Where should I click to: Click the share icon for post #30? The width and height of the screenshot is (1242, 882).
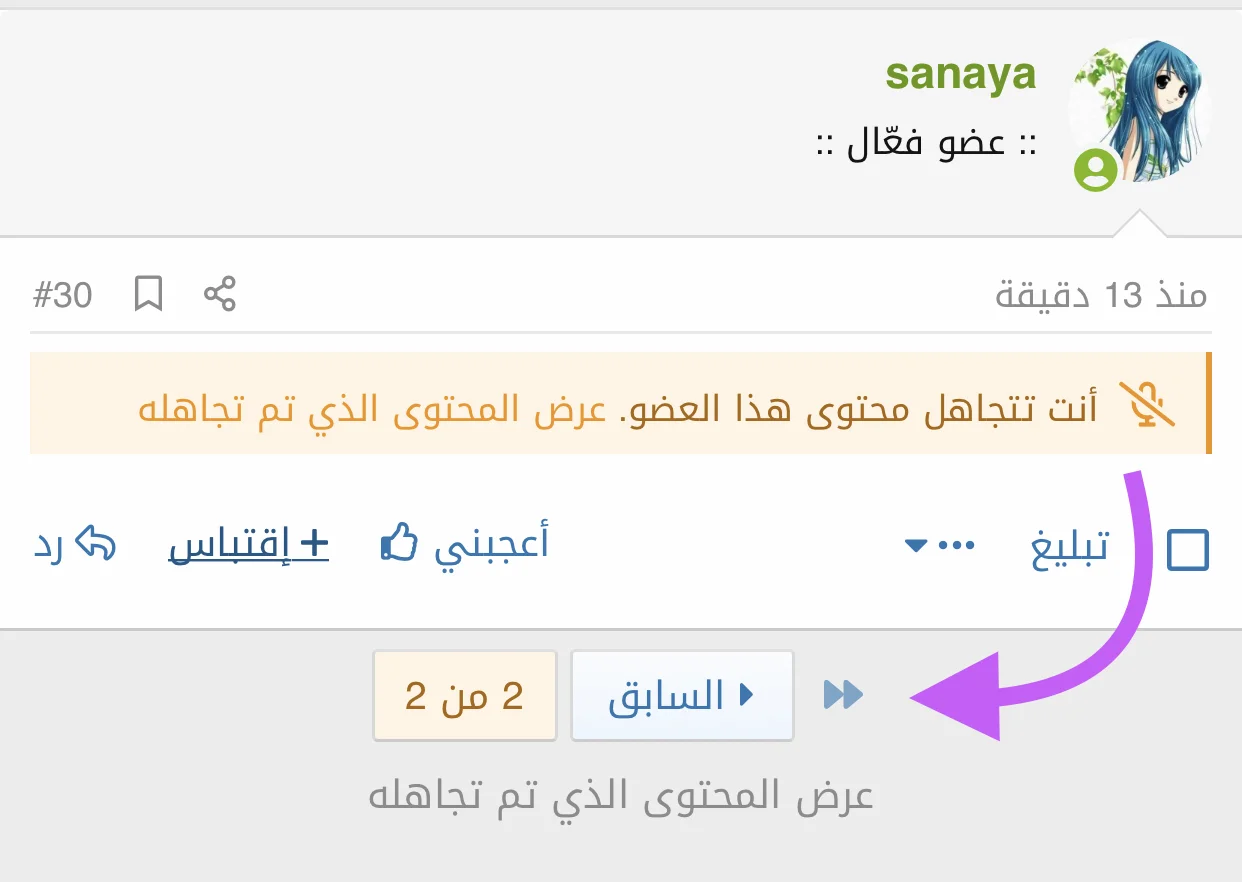pos(220,295)
